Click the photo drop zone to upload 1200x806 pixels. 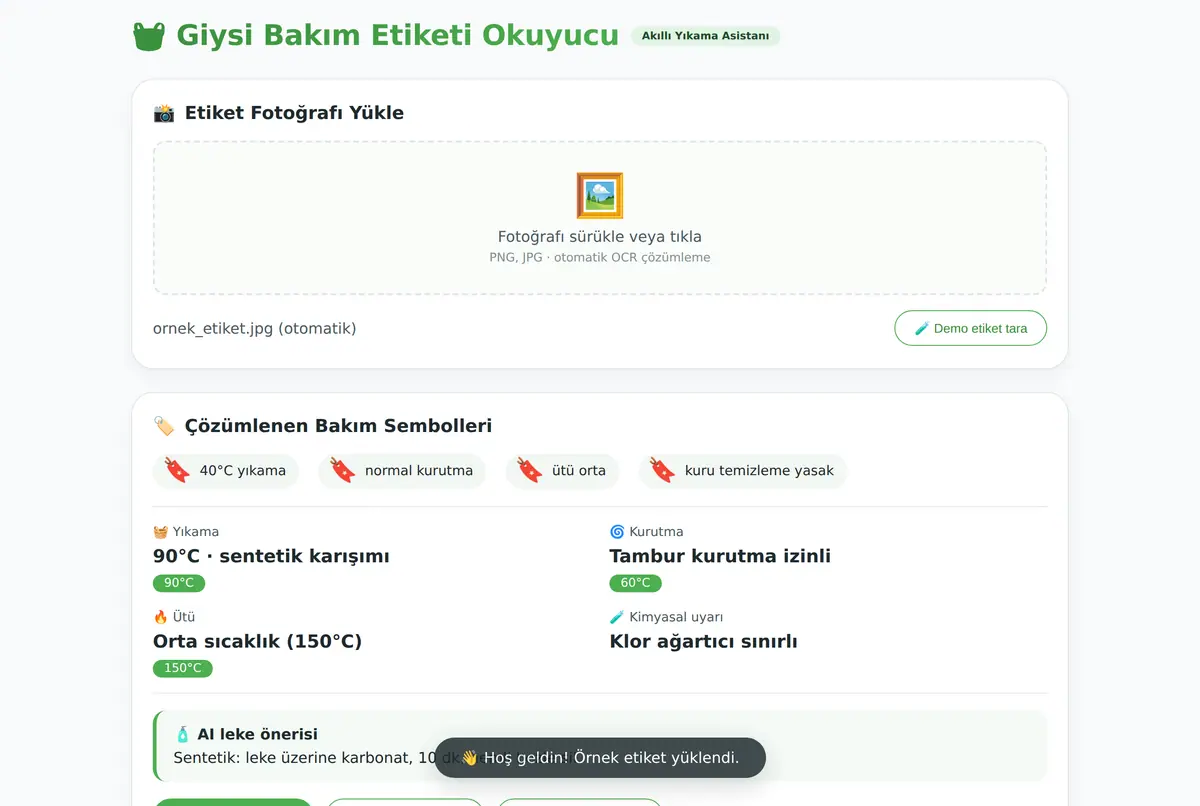coord(600,218)
